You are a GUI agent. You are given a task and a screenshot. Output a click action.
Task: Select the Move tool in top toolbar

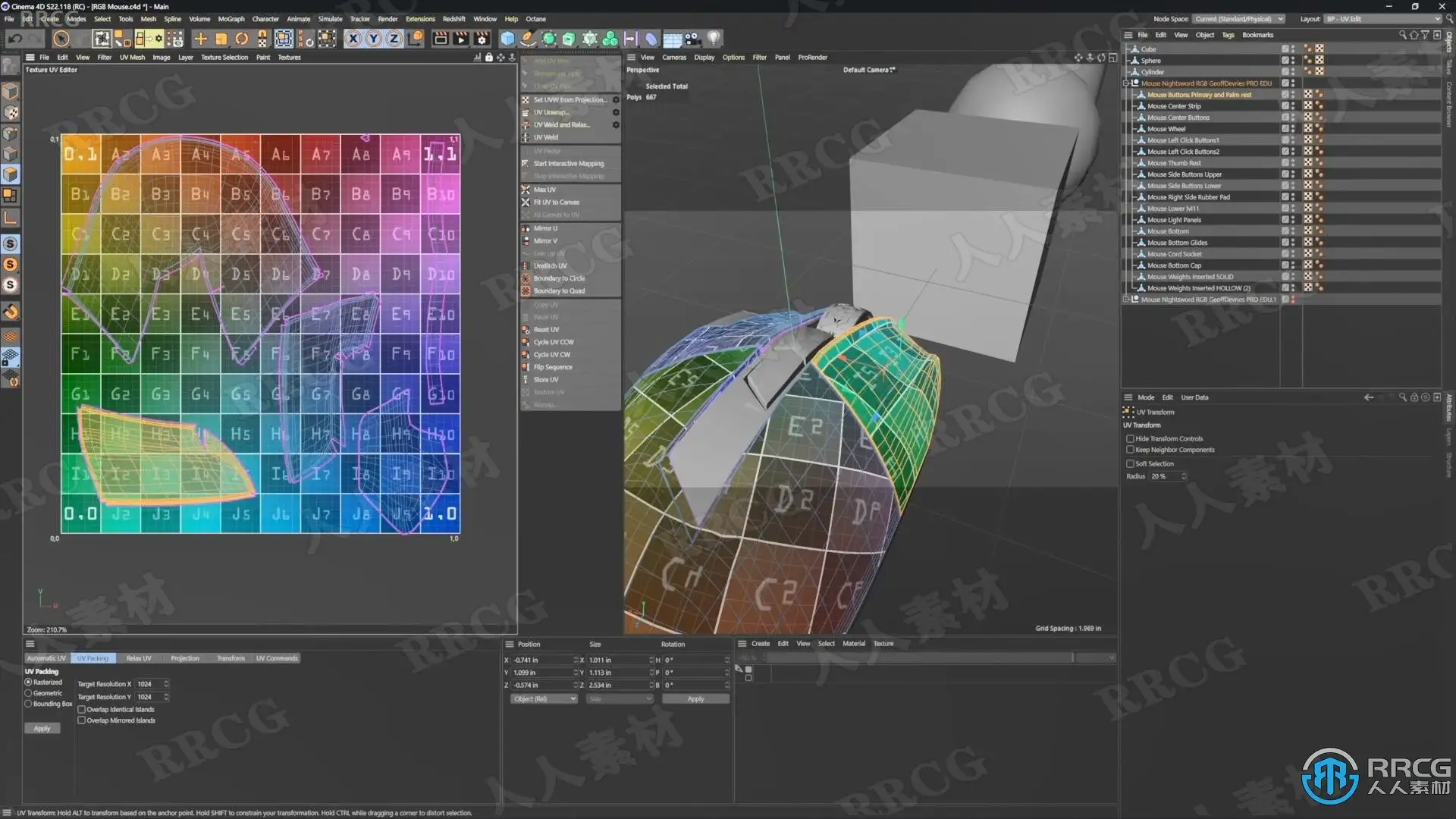coord(200,39)
